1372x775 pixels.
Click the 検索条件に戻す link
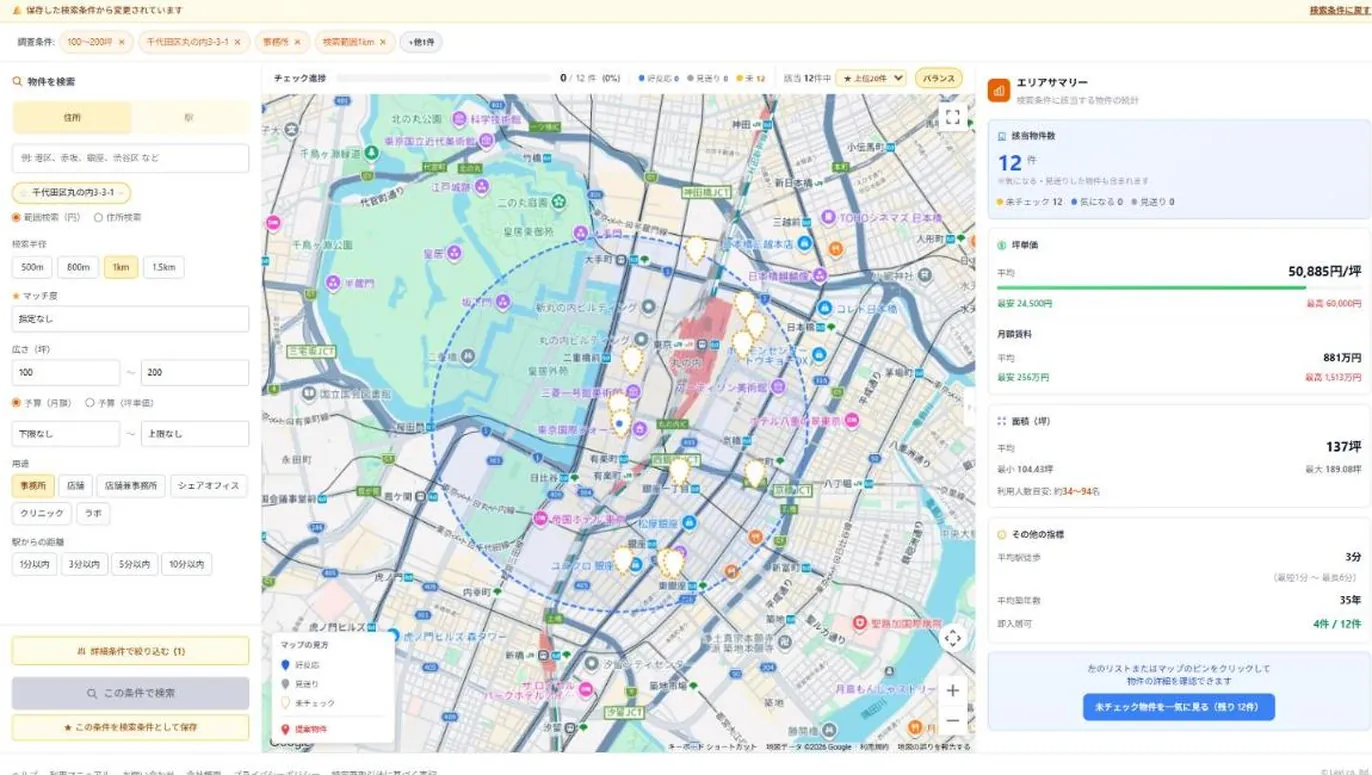coord(1338,10)
